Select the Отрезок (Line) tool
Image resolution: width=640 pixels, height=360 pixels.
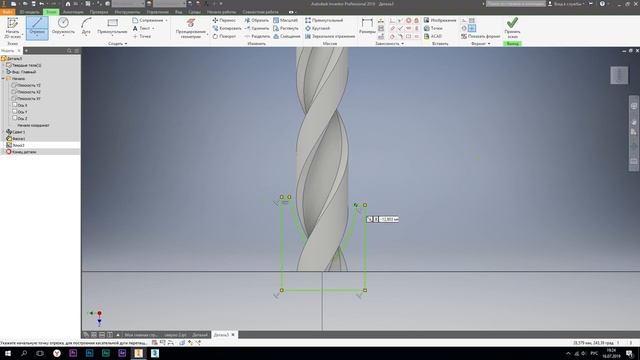(x=37, y=27)
